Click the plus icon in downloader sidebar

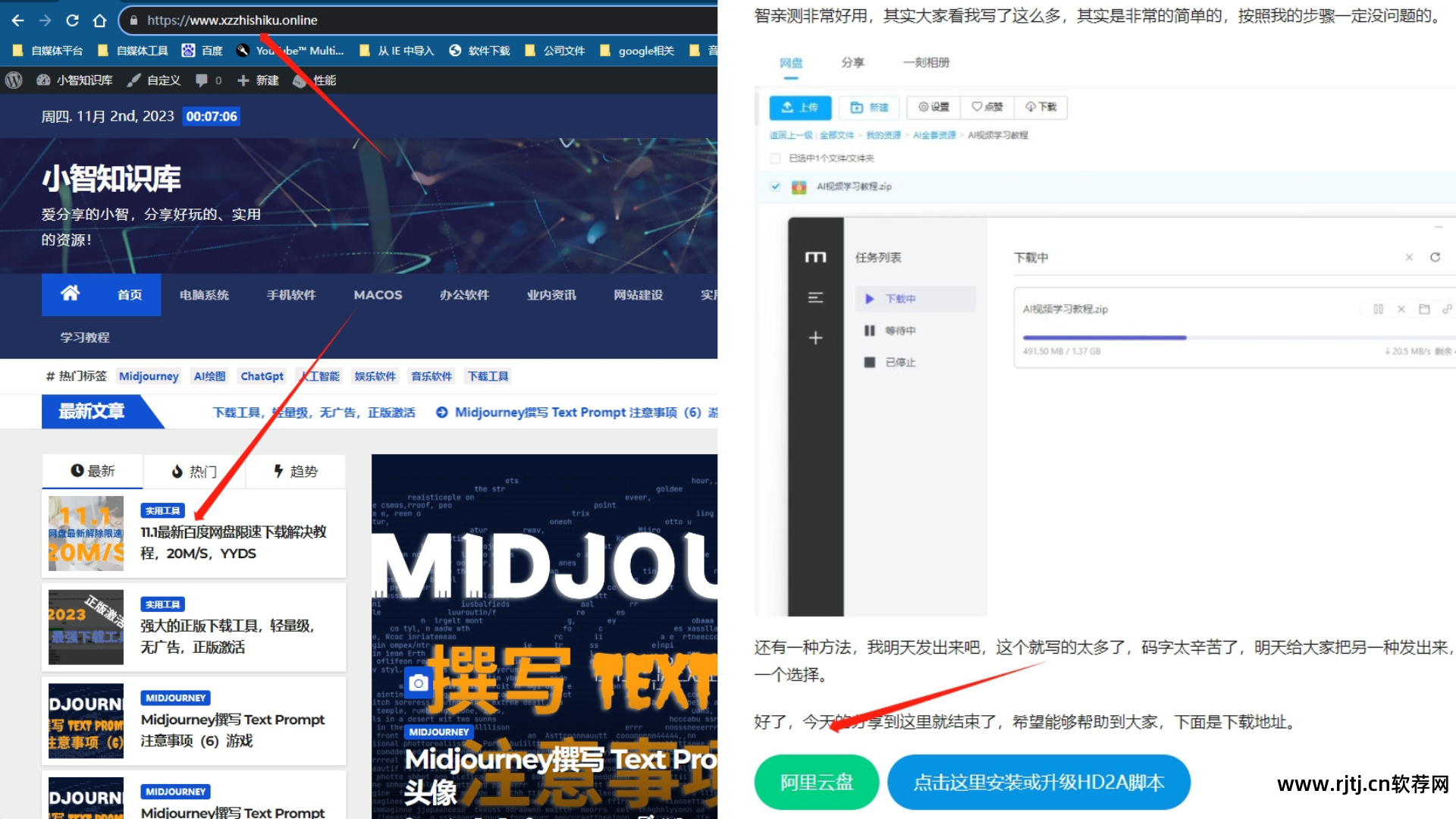815,337
